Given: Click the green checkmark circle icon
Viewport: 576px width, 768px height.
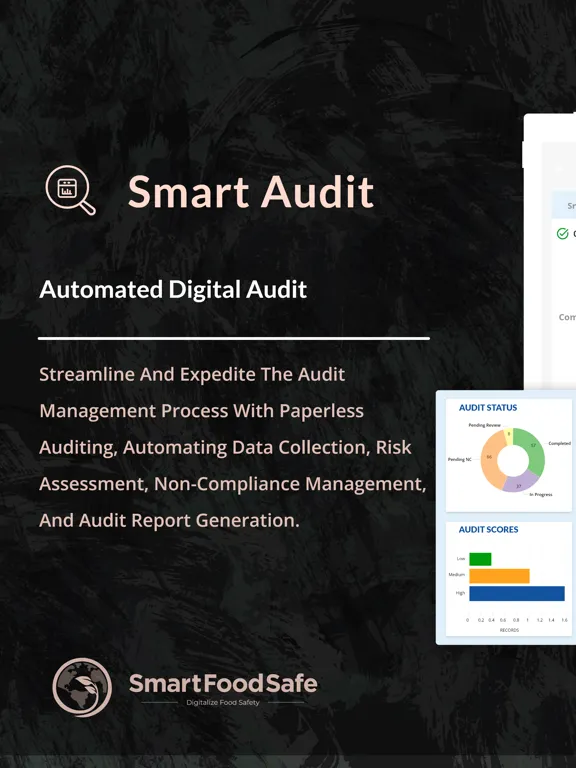Looking at the screenshot, I should (x=563, y=234).
